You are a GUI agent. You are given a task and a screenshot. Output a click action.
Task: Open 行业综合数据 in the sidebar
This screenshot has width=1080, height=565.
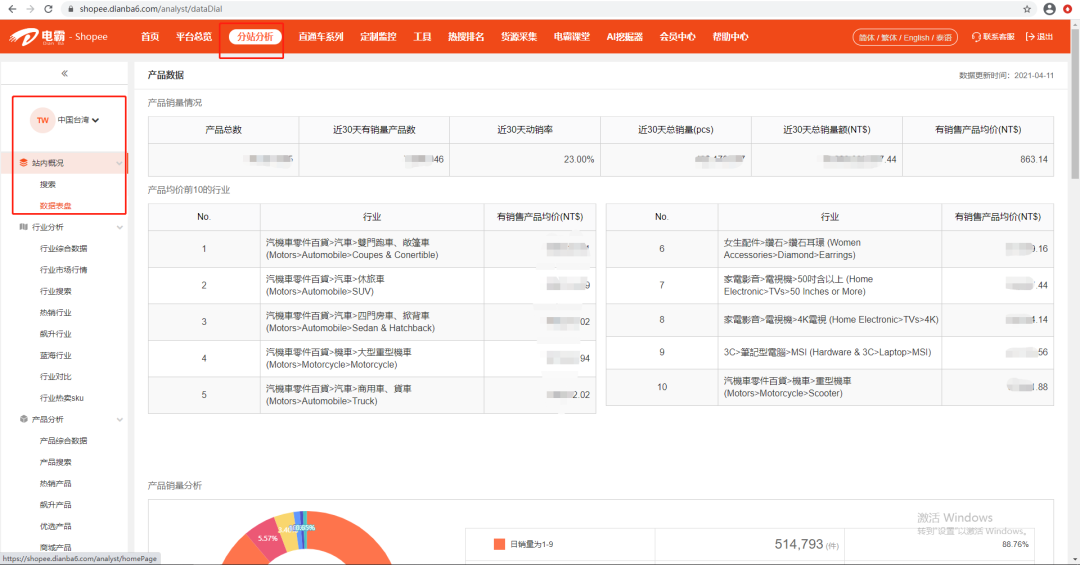[x=63, y=248]
